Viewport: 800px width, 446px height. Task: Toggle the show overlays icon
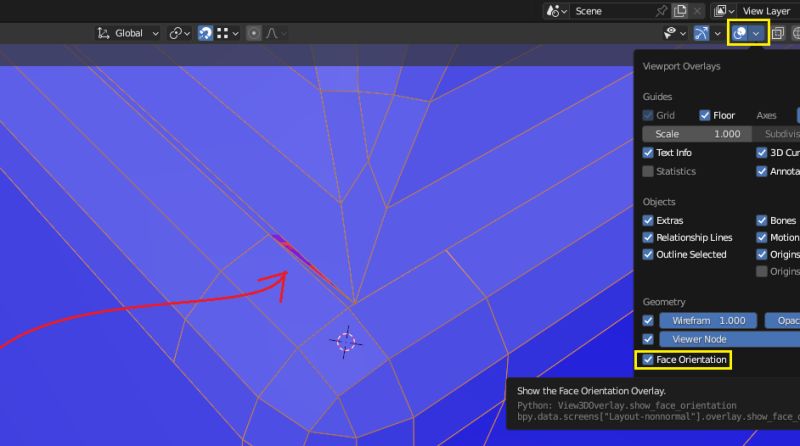739,33
